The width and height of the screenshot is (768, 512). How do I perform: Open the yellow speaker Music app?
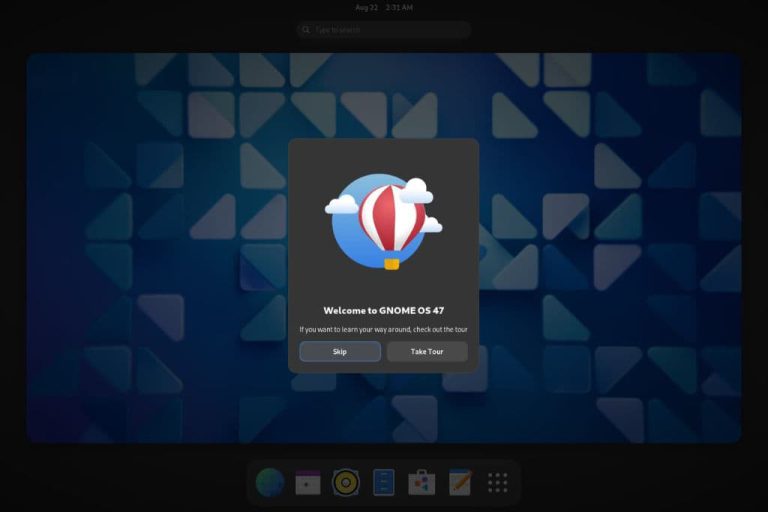click(x=346, y=483)
